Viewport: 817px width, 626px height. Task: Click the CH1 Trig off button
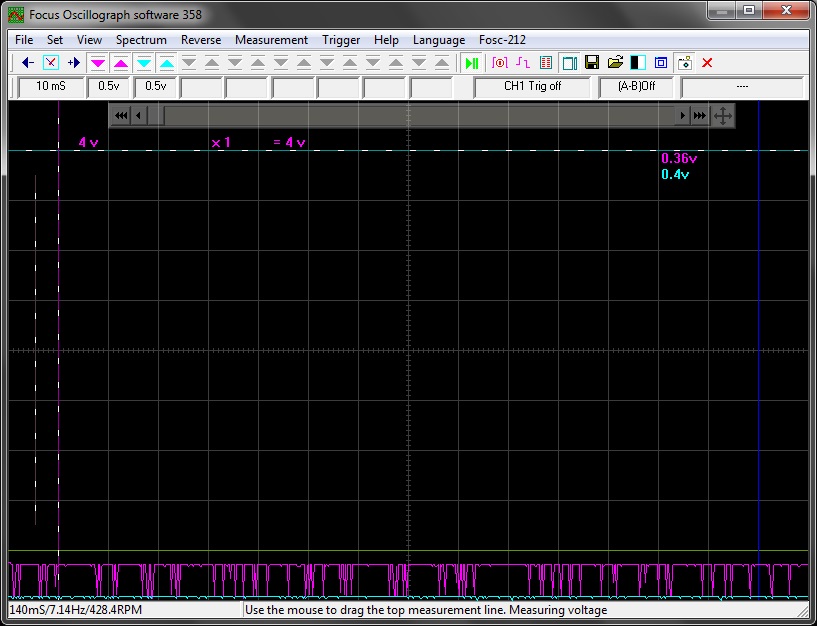tap(532, 87)
